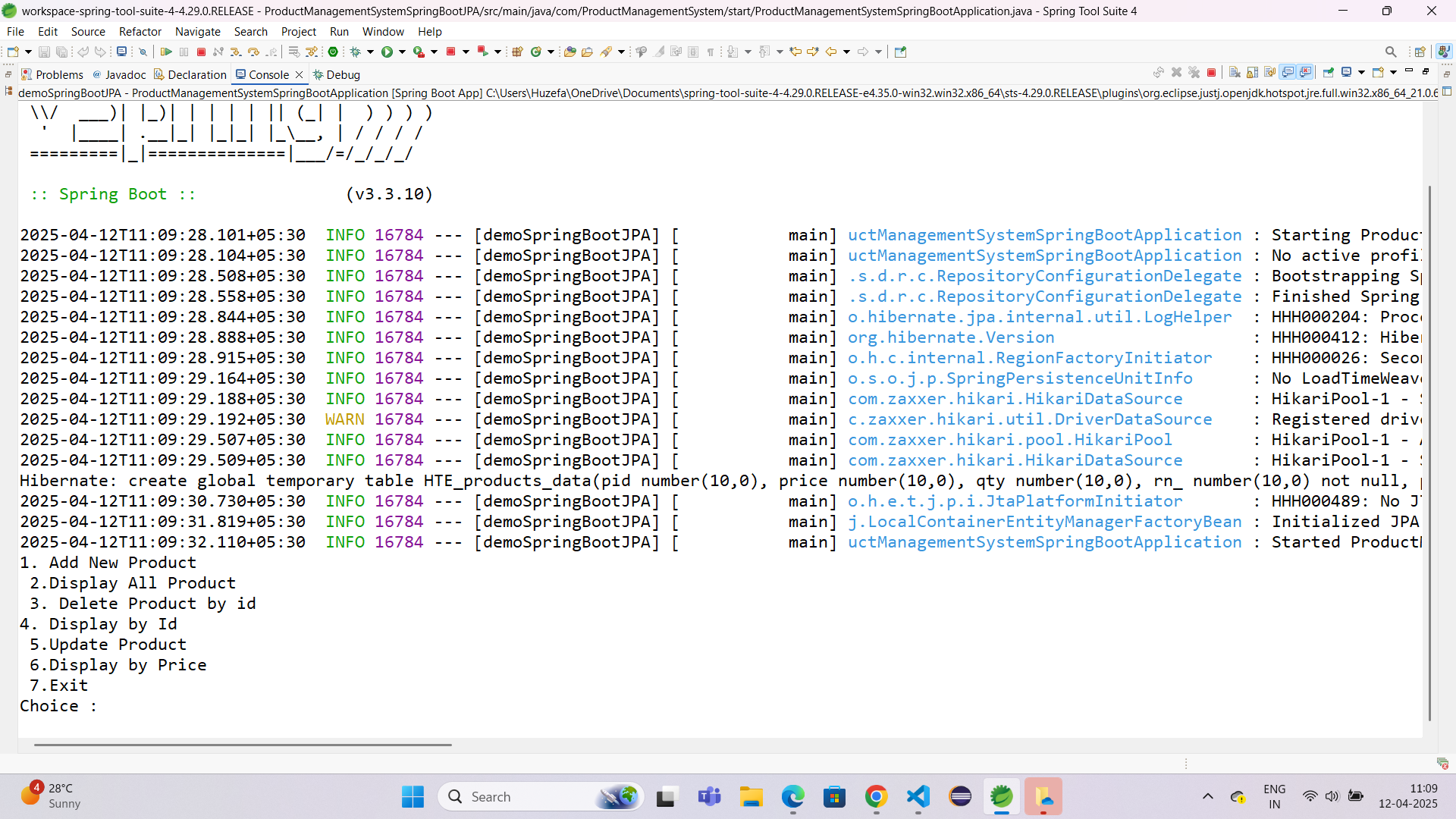
Task: Toggle Word Wrap in console toolbar
Action: pos(1270,73)
